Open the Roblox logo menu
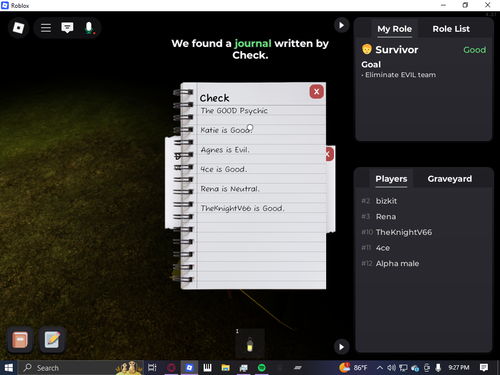 tap(18, 28)
